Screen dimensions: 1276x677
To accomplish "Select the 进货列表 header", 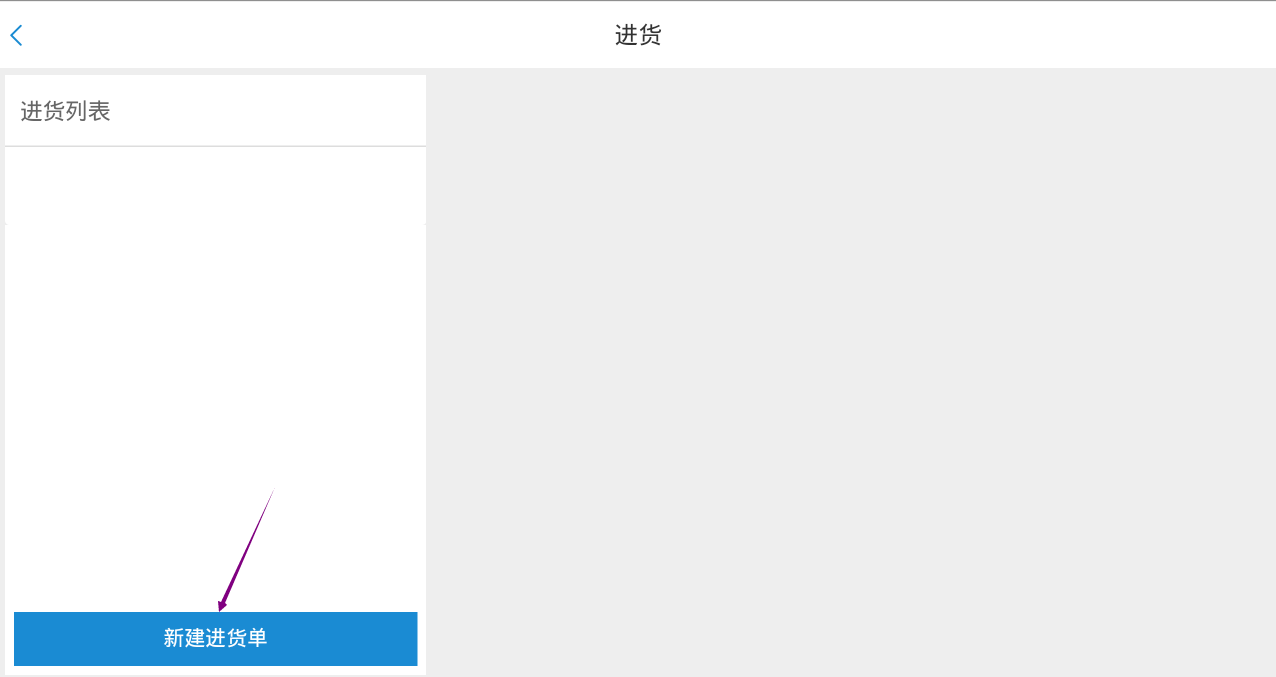I will coord(215,111).
